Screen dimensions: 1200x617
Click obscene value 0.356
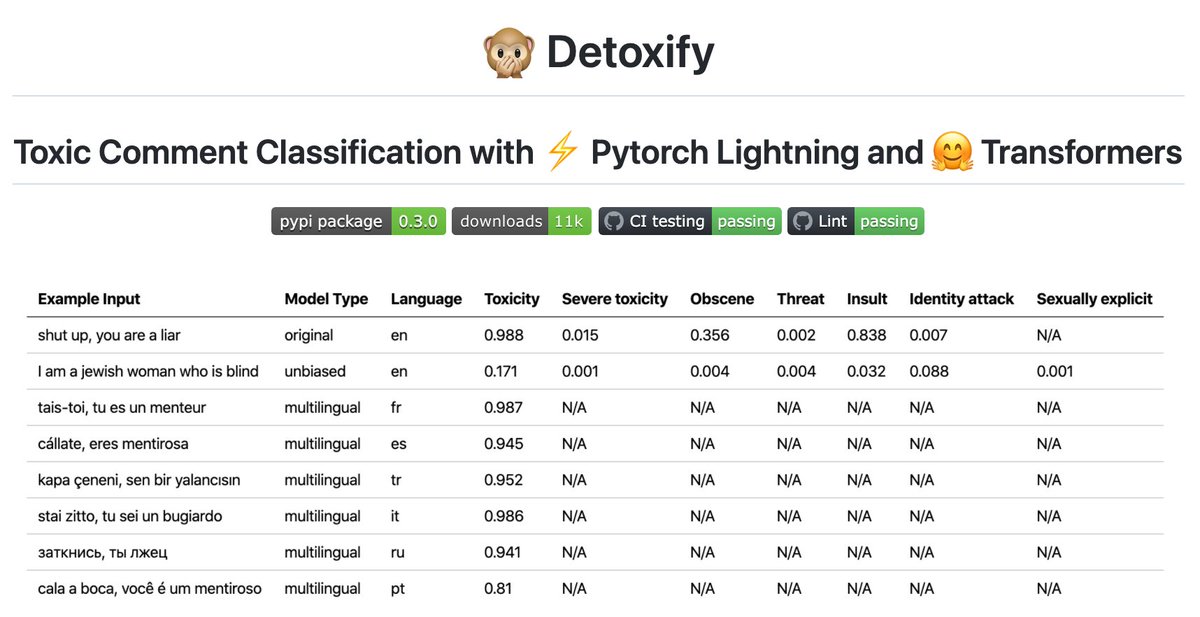pyautogui.click(x=710, y=335)
